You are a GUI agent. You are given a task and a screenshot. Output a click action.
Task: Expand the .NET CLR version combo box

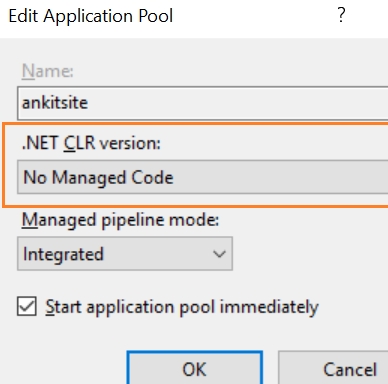pyautogui.click(x=203, y=177)
